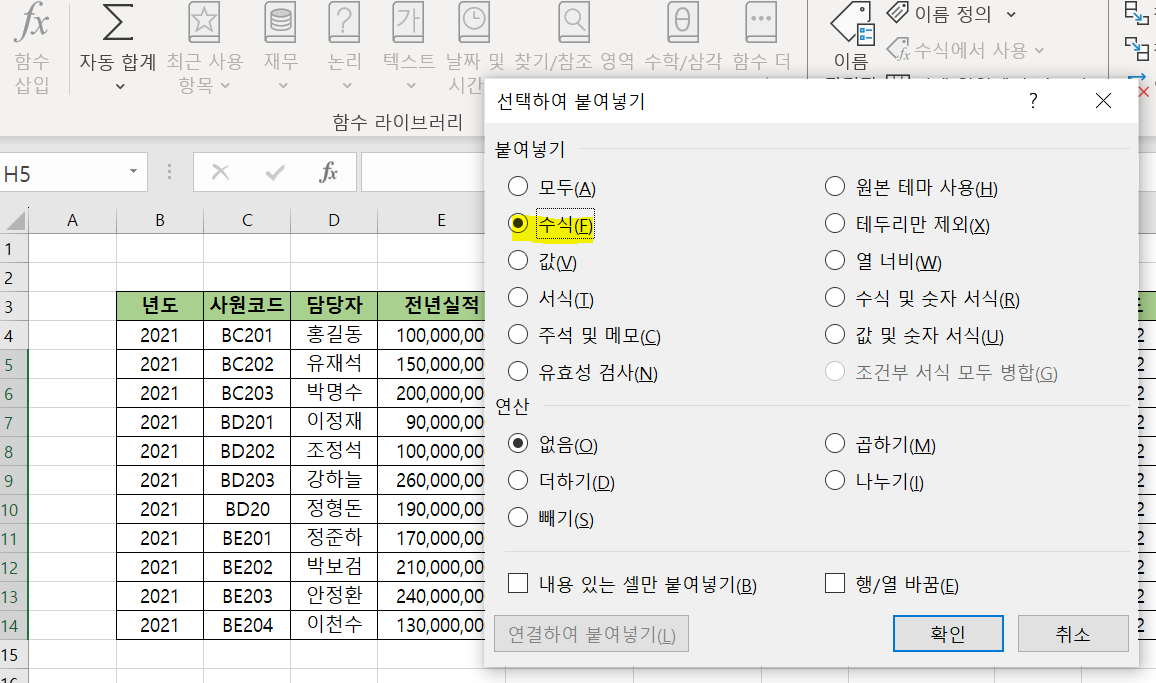The height and width of the screenshot is (683, 1156).
Task: Click the cell containing BD203
Action: point(247,480)
